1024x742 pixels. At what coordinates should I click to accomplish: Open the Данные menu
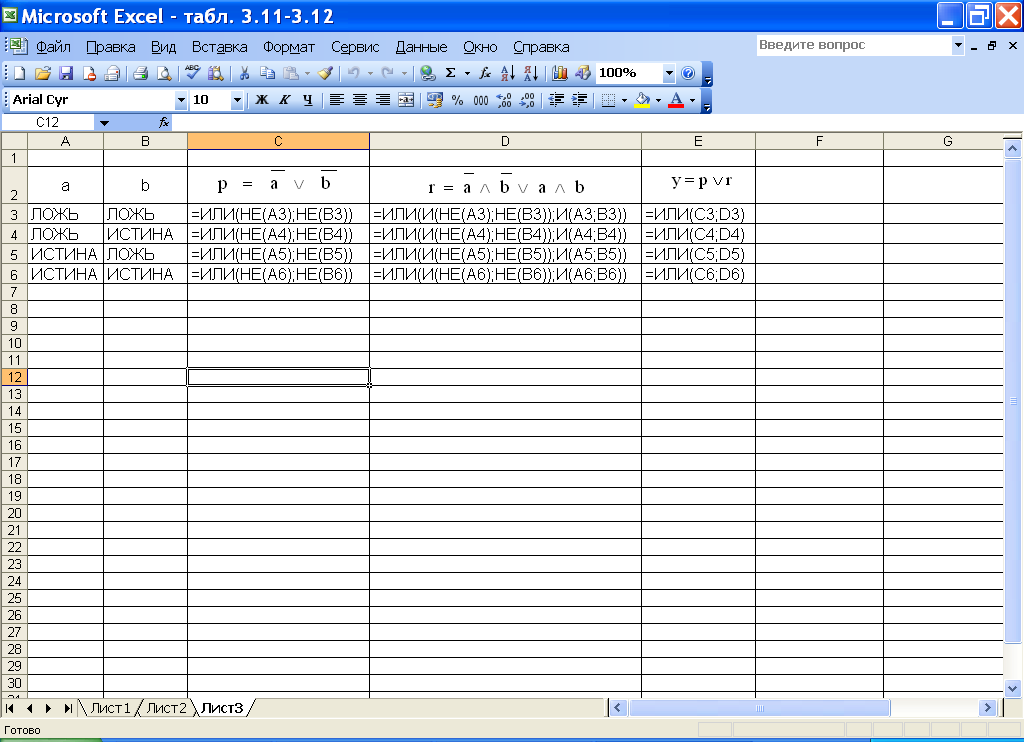[x=422, y=47]
